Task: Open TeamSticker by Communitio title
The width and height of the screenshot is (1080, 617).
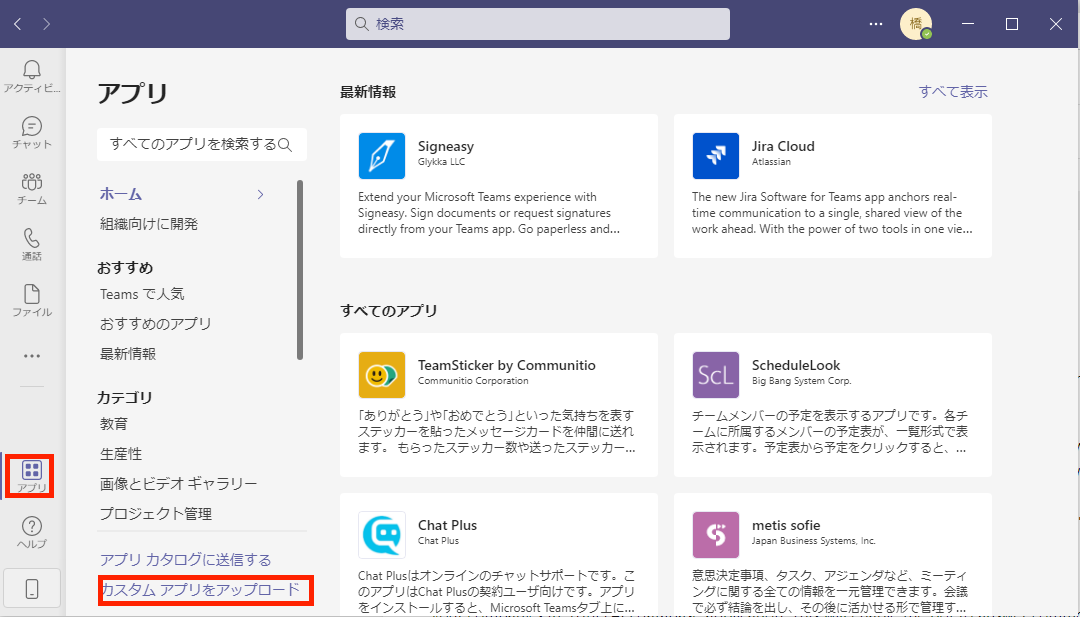Action: pos(506,365)
